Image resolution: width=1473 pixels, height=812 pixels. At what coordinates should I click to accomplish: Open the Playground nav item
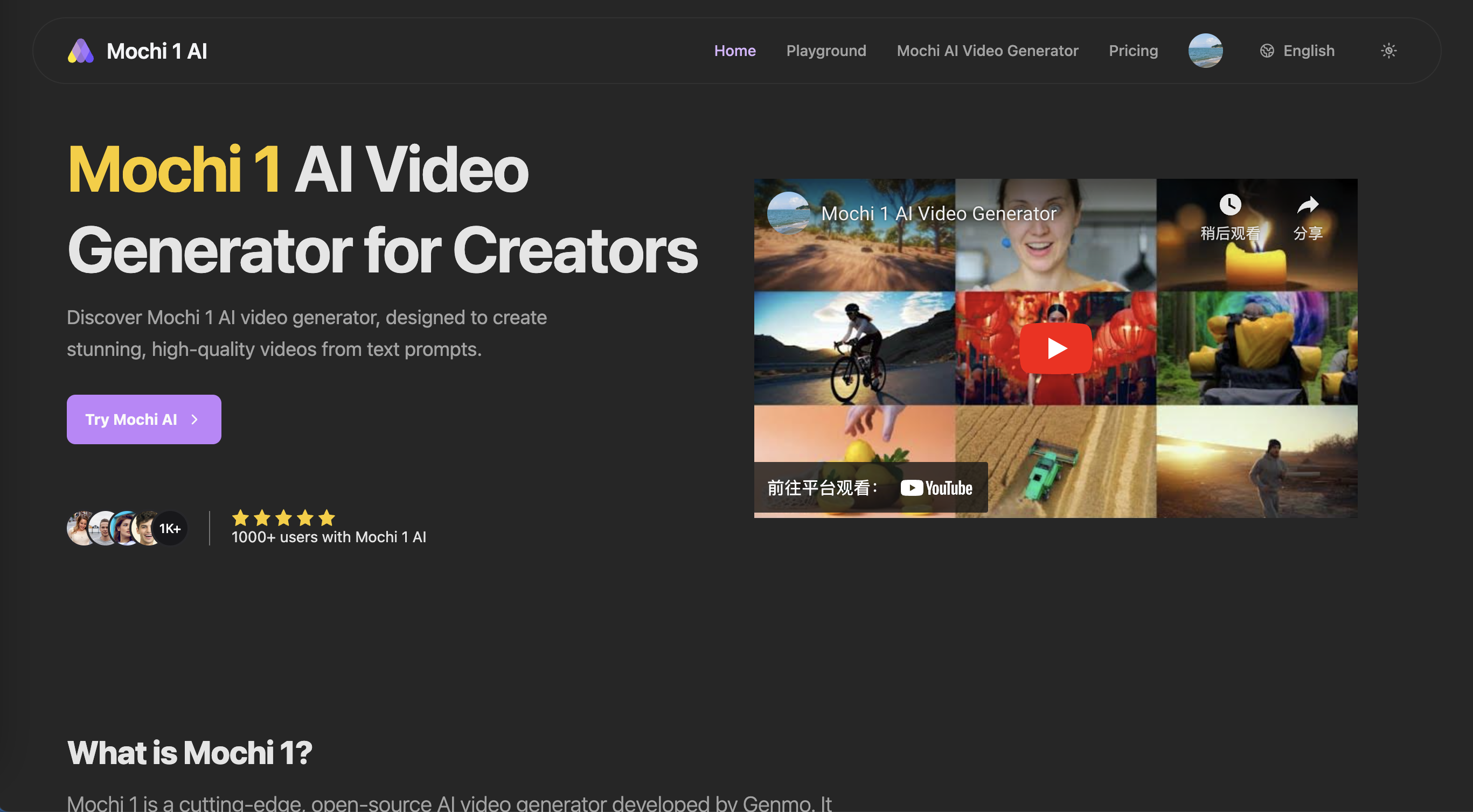pyautogui.click(x=826, y=51)
